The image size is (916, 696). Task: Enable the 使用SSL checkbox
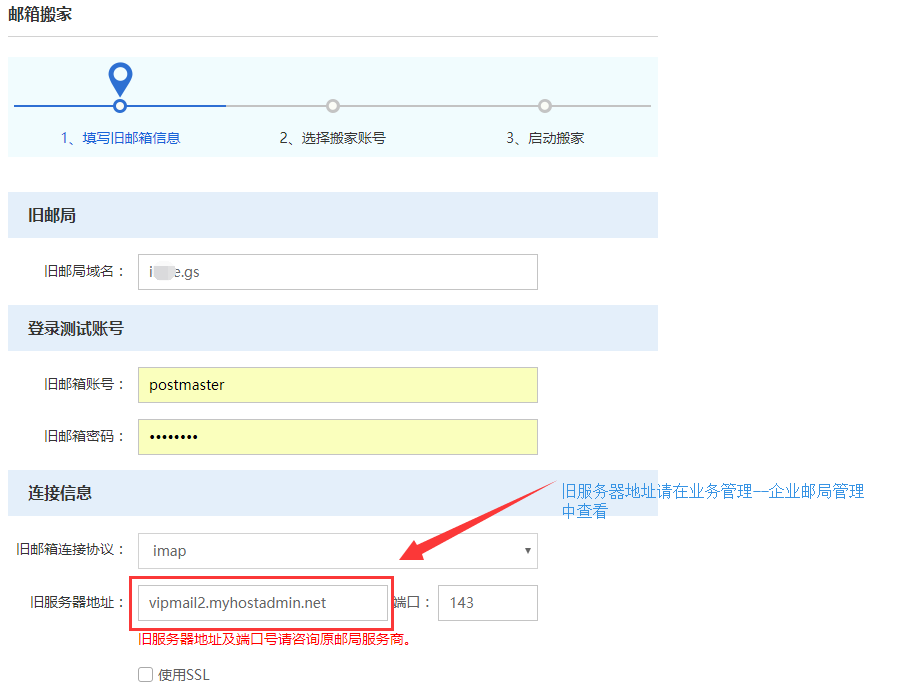[146, 675]
